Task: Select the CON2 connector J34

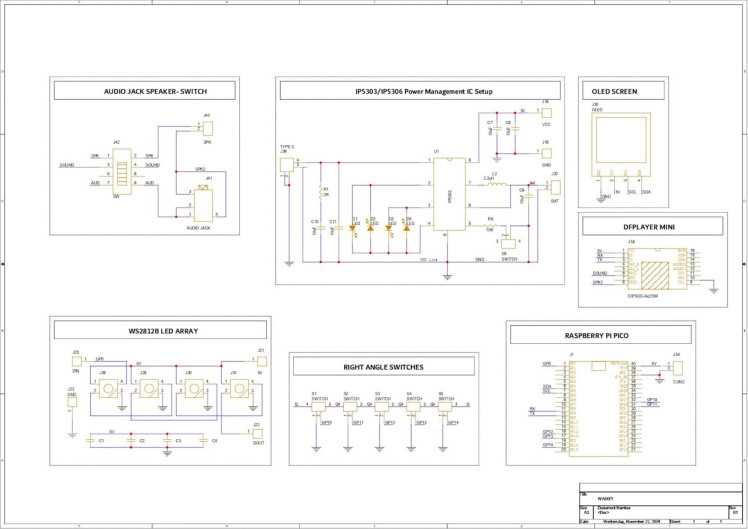Action: [x=677, y=368]
